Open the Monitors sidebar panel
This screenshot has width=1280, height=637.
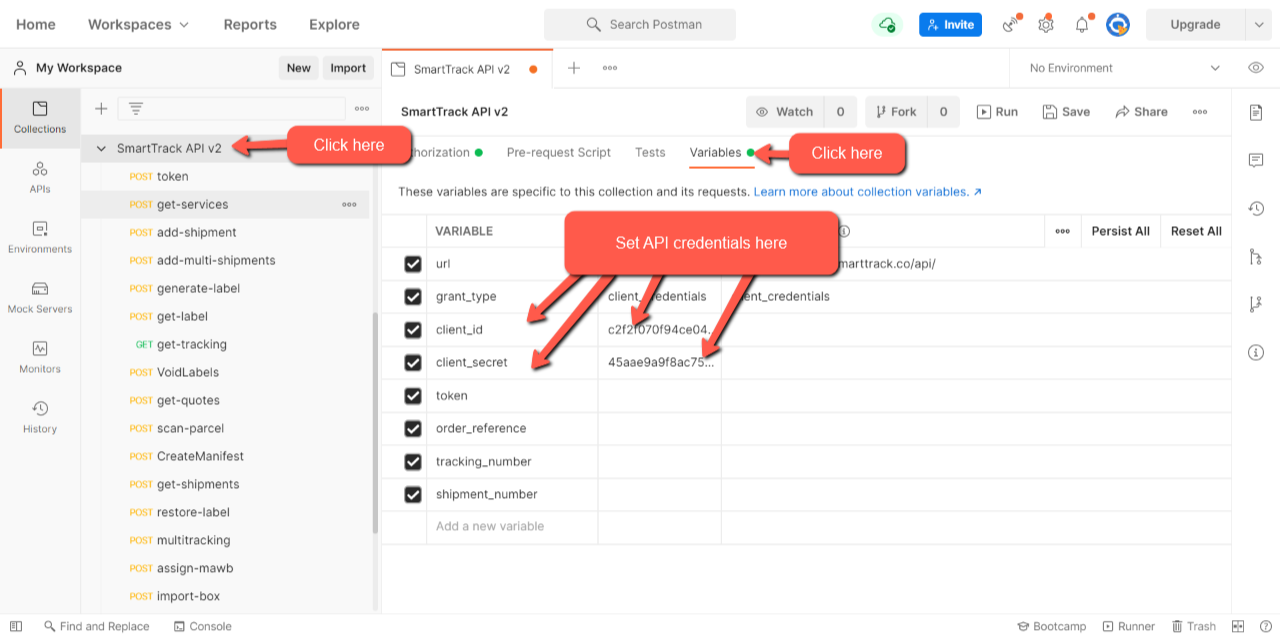click(x=40, y=358)
